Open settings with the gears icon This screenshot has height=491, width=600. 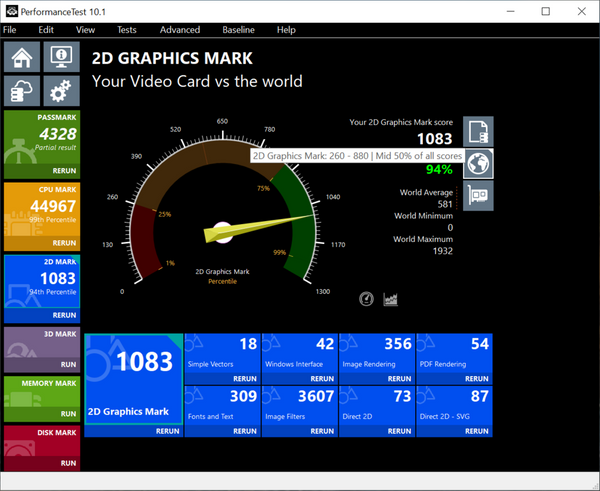pyautogui.click(x=62, y=91)
